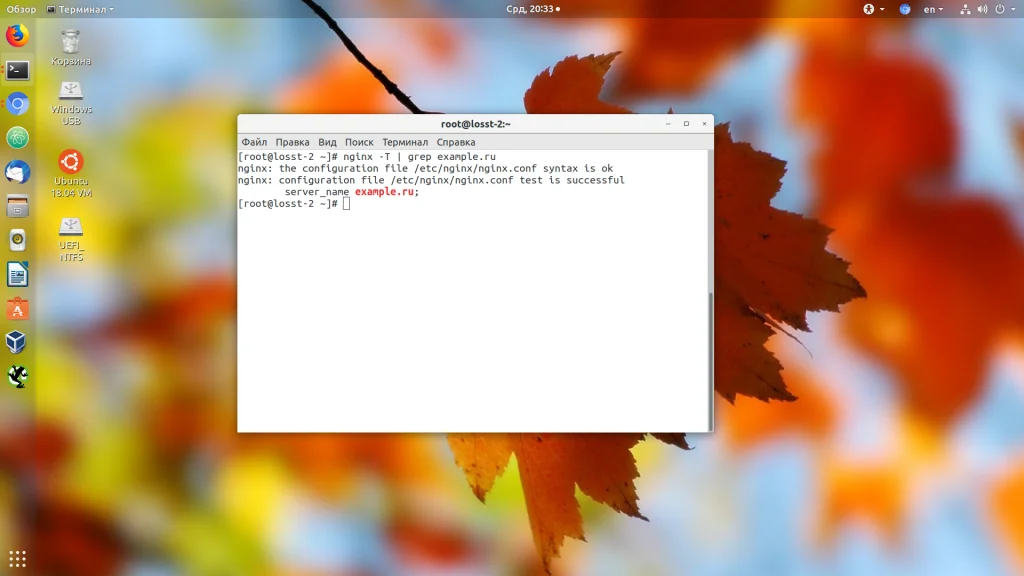Open the clock Срд, 20:33 calendar
This screenshot has width=1024, height=576.
point(533,9)
